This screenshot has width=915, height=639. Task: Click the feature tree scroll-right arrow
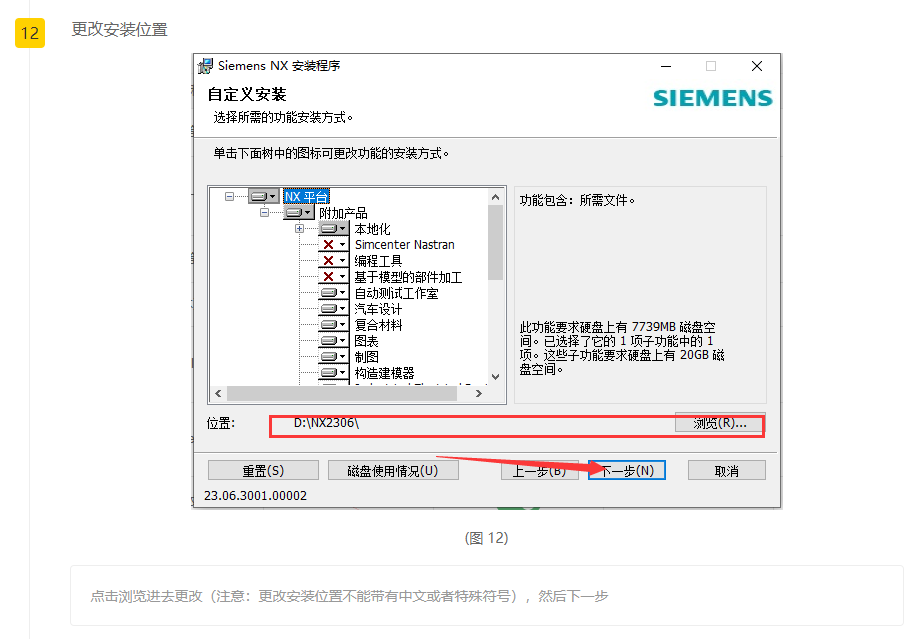479,394
